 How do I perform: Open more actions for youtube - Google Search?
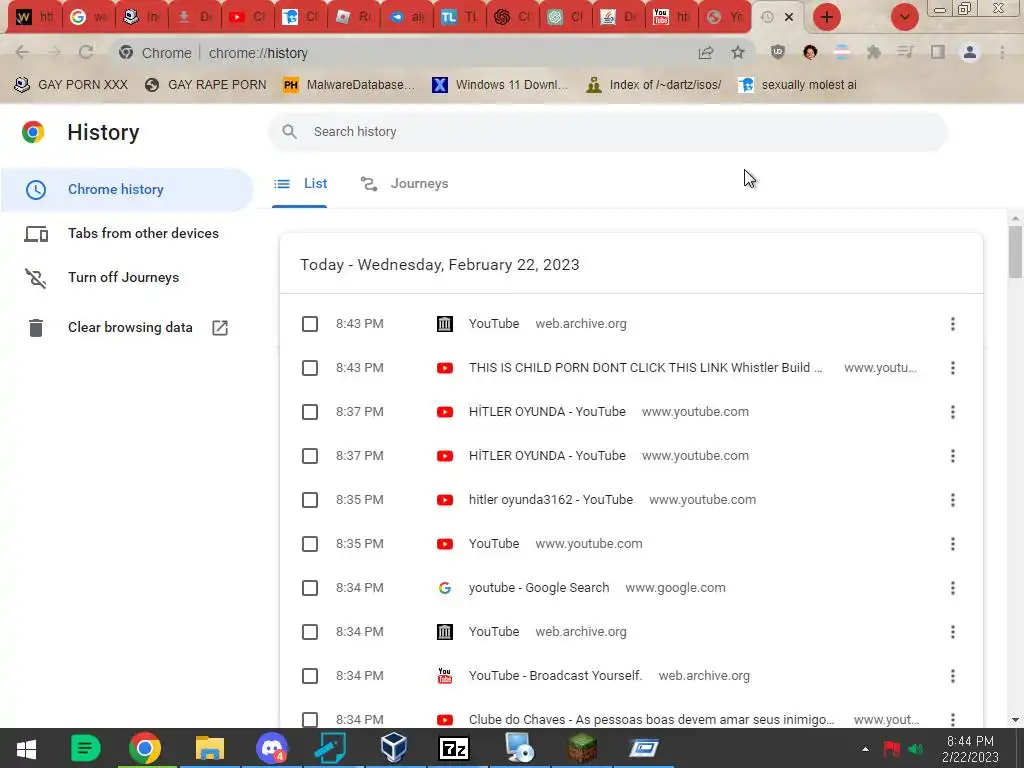pos(953,588)
